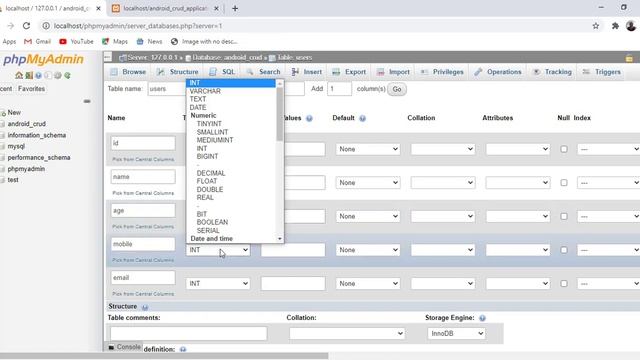Click the help icon next to Storage Engine

click(482, 318)
